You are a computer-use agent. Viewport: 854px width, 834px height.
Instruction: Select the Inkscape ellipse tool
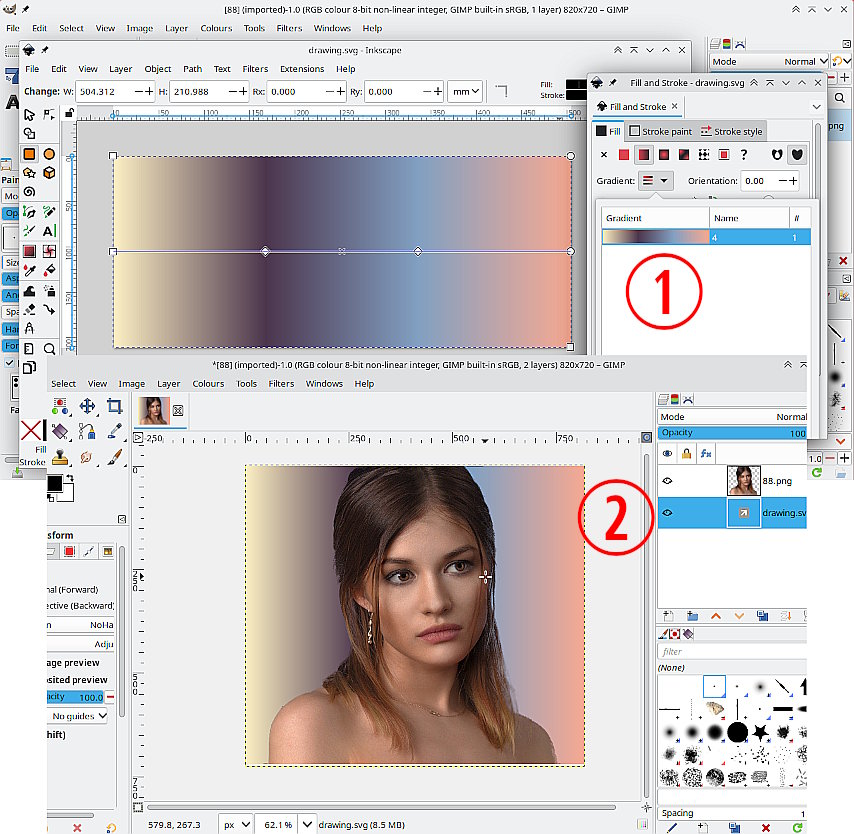[49, 154]
